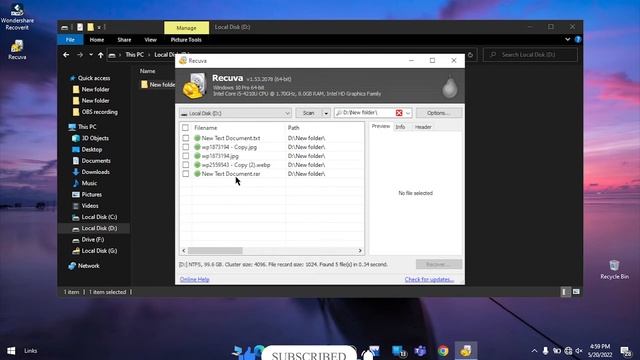Open OBS recording folder in Quick access
Screen dimensions: 640x360
point(99,112)
